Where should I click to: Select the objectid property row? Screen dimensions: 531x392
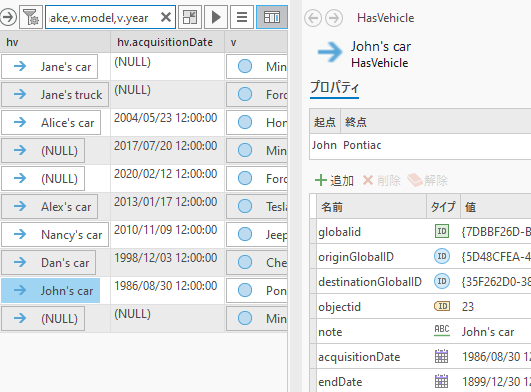(x=420, y=307)
